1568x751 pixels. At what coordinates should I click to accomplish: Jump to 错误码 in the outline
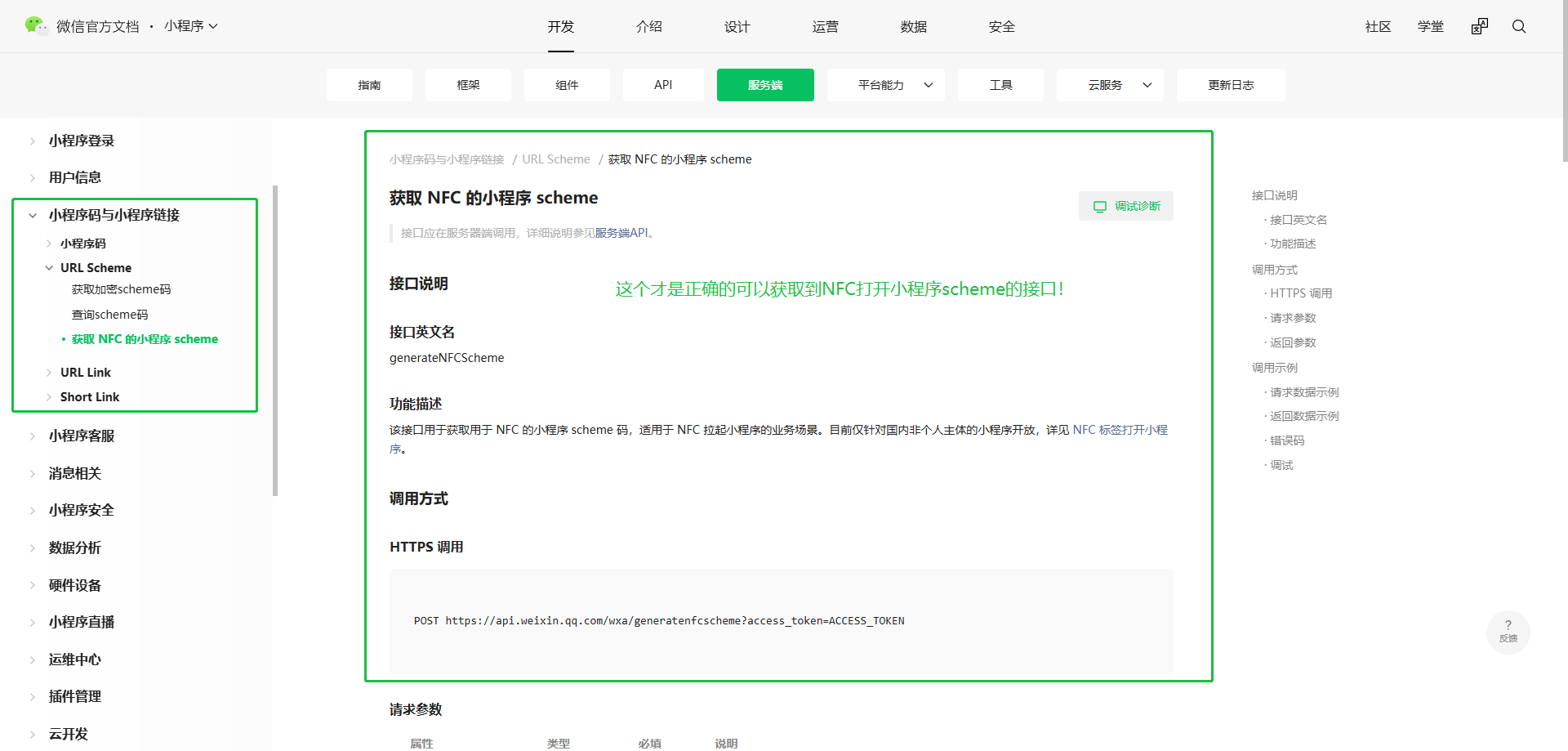[x=1287, y=440]
